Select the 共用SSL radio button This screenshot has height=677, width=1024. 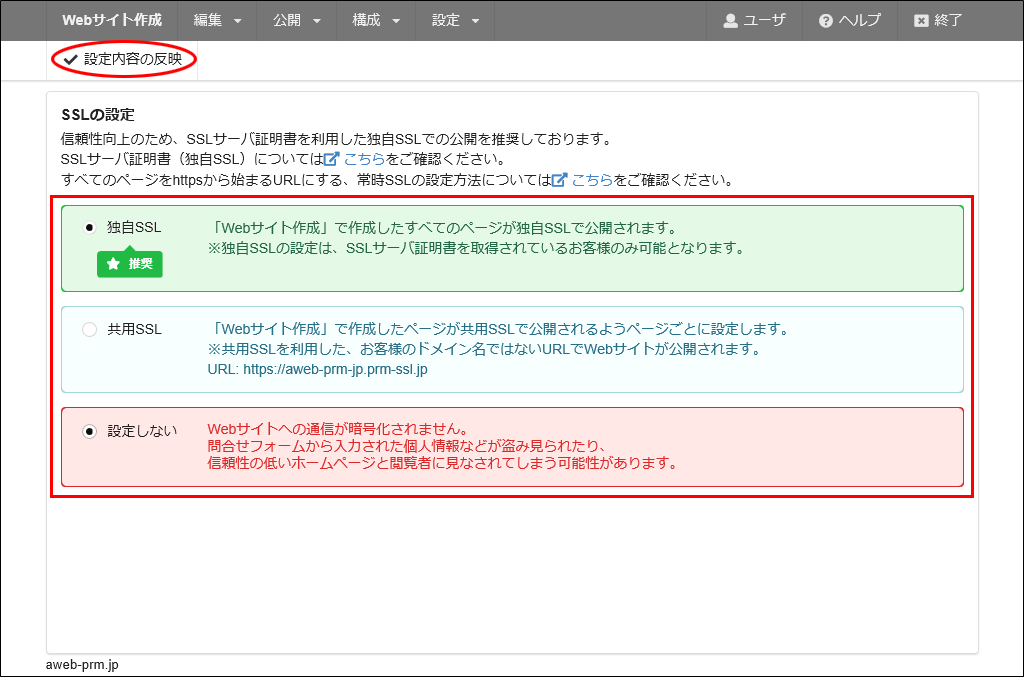point(90,329)
